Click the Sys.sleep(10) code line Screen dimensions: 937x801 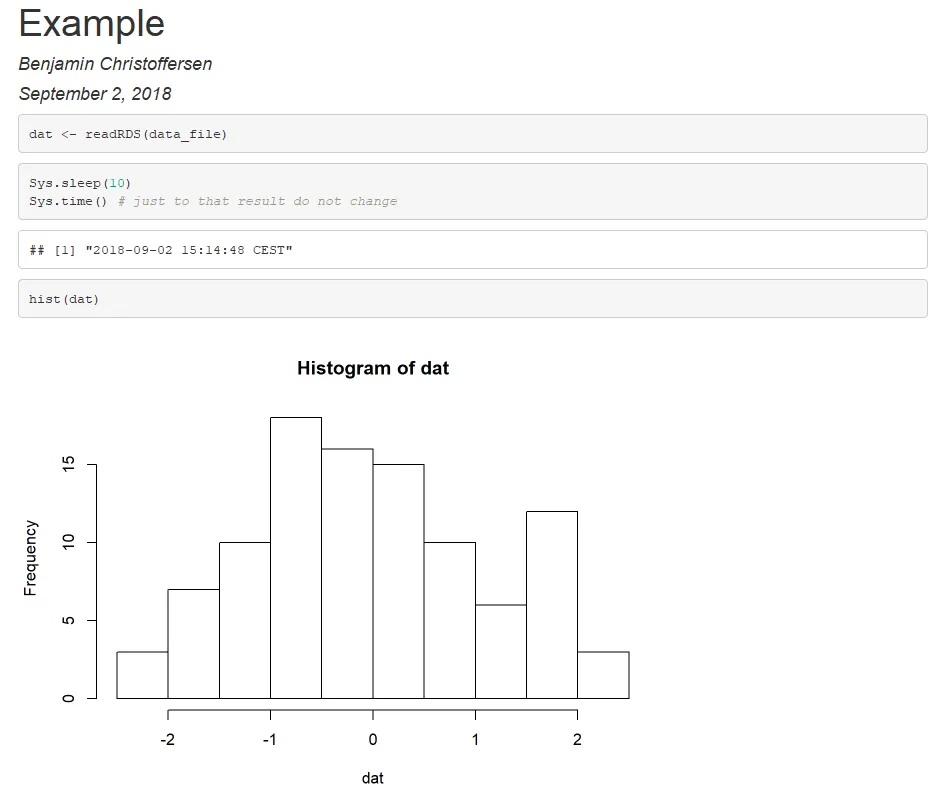80,183
